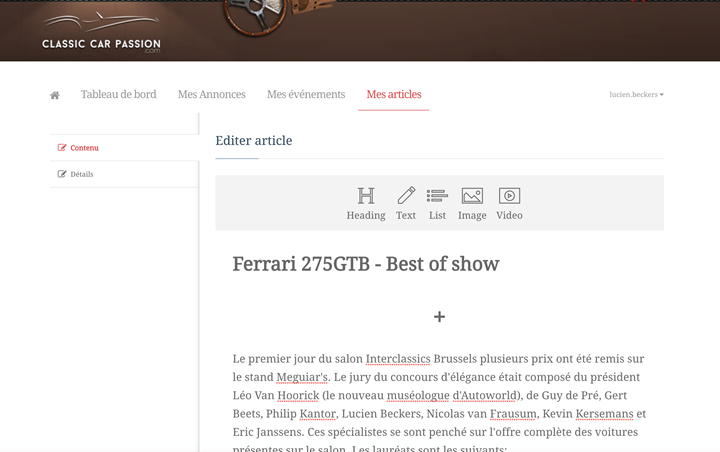
Task: Open the Mes Annonces tab
Action: (x=212, y=94)
